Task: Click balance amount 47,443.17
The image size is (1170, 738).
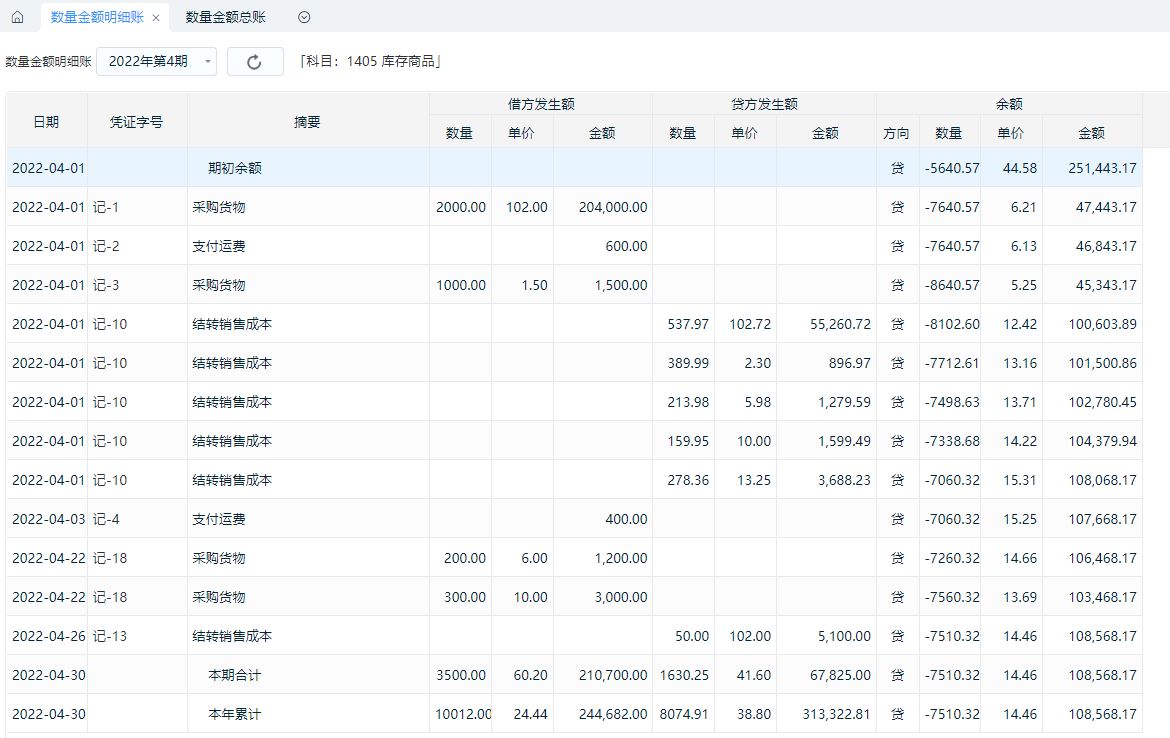Action: point(1106,207)
